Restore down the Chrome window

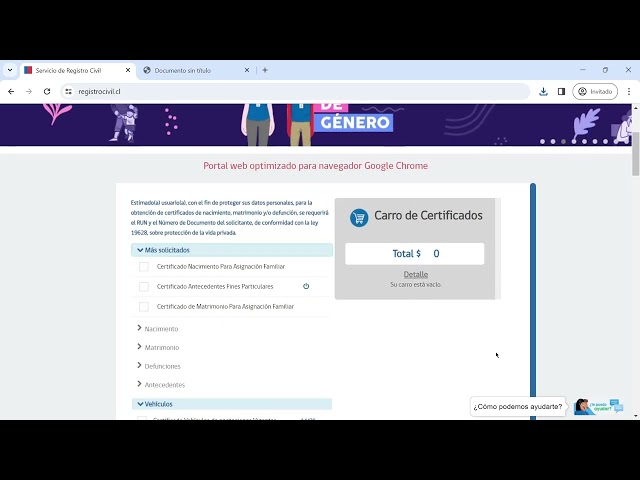605,70
